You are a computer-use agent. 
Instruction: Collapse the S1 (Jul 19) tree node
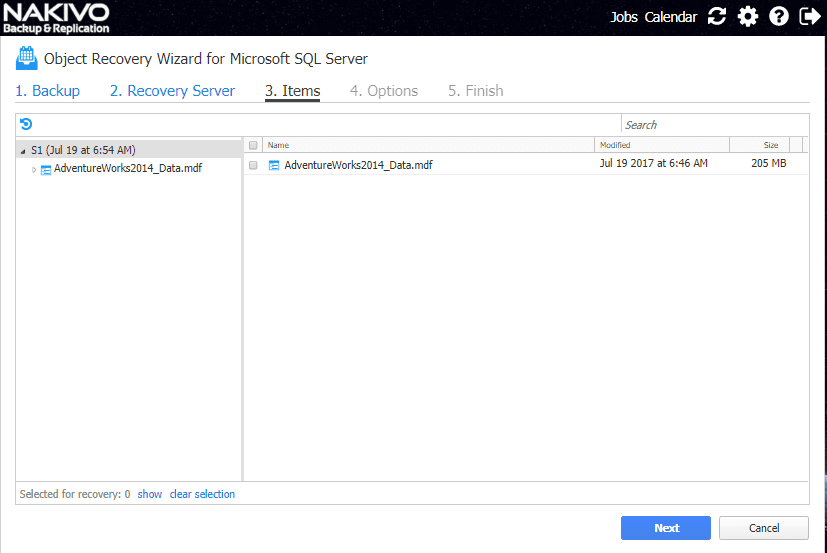[x=23, y=151]
